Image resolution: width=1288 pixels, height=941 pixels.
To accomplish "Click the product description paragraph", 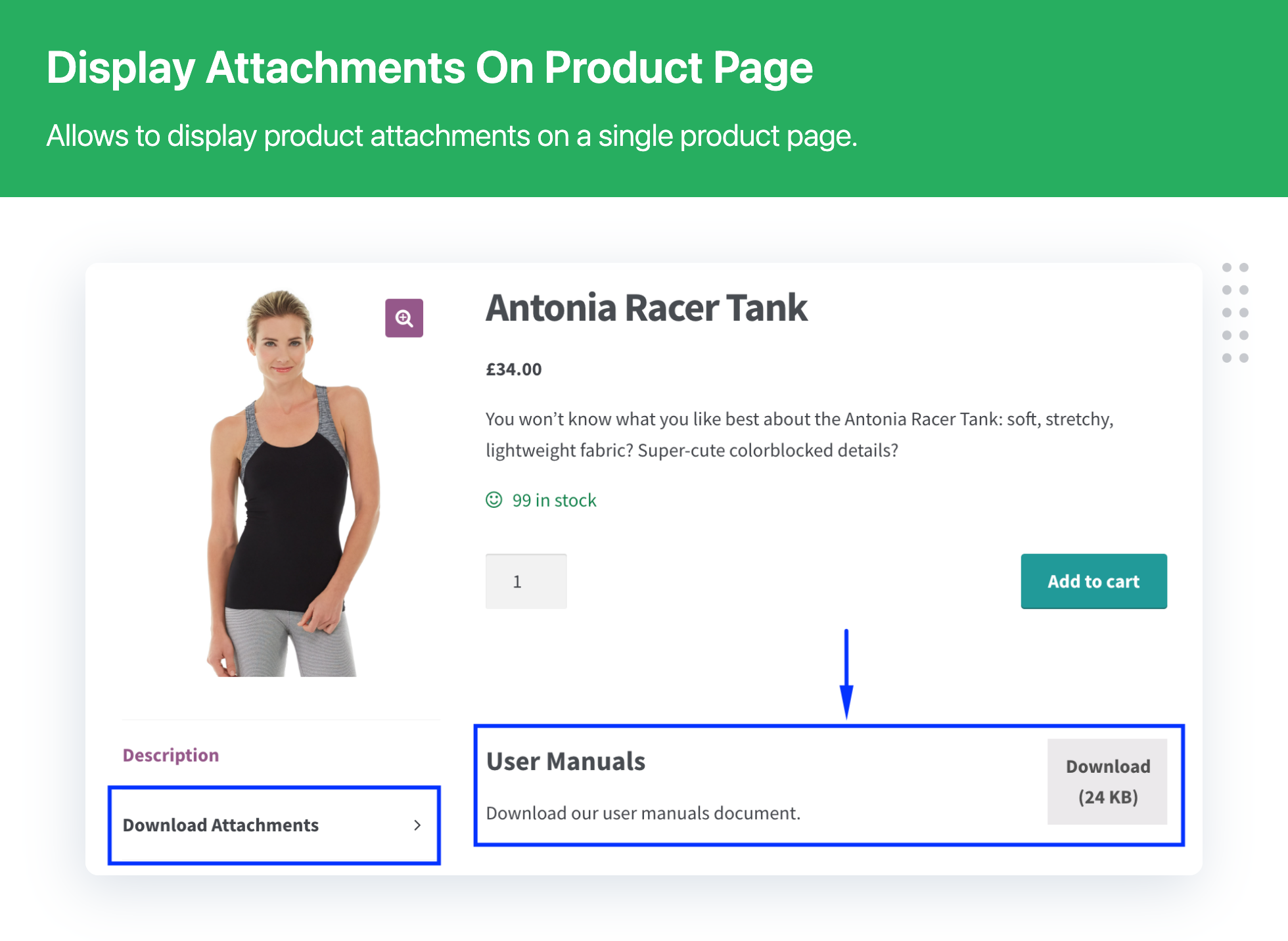I will 800,434.
